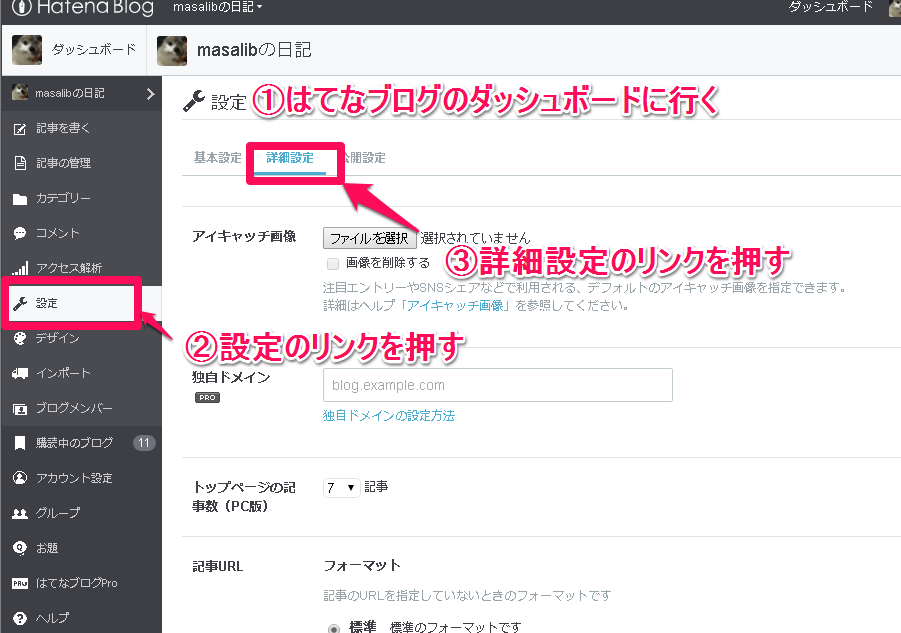Click the document icon for 記事の管理
This screenshot has height=633, width=901.
20,163
